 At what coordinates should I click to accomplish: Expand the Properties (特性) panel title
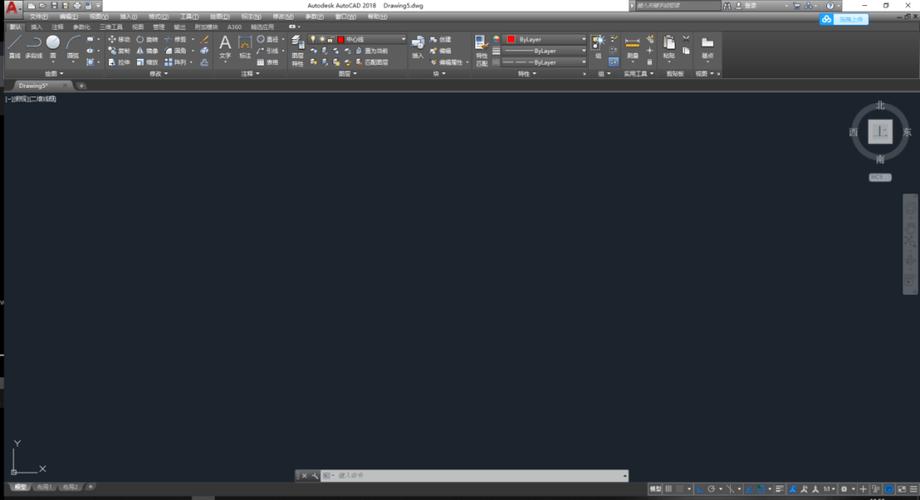[526, 74]
